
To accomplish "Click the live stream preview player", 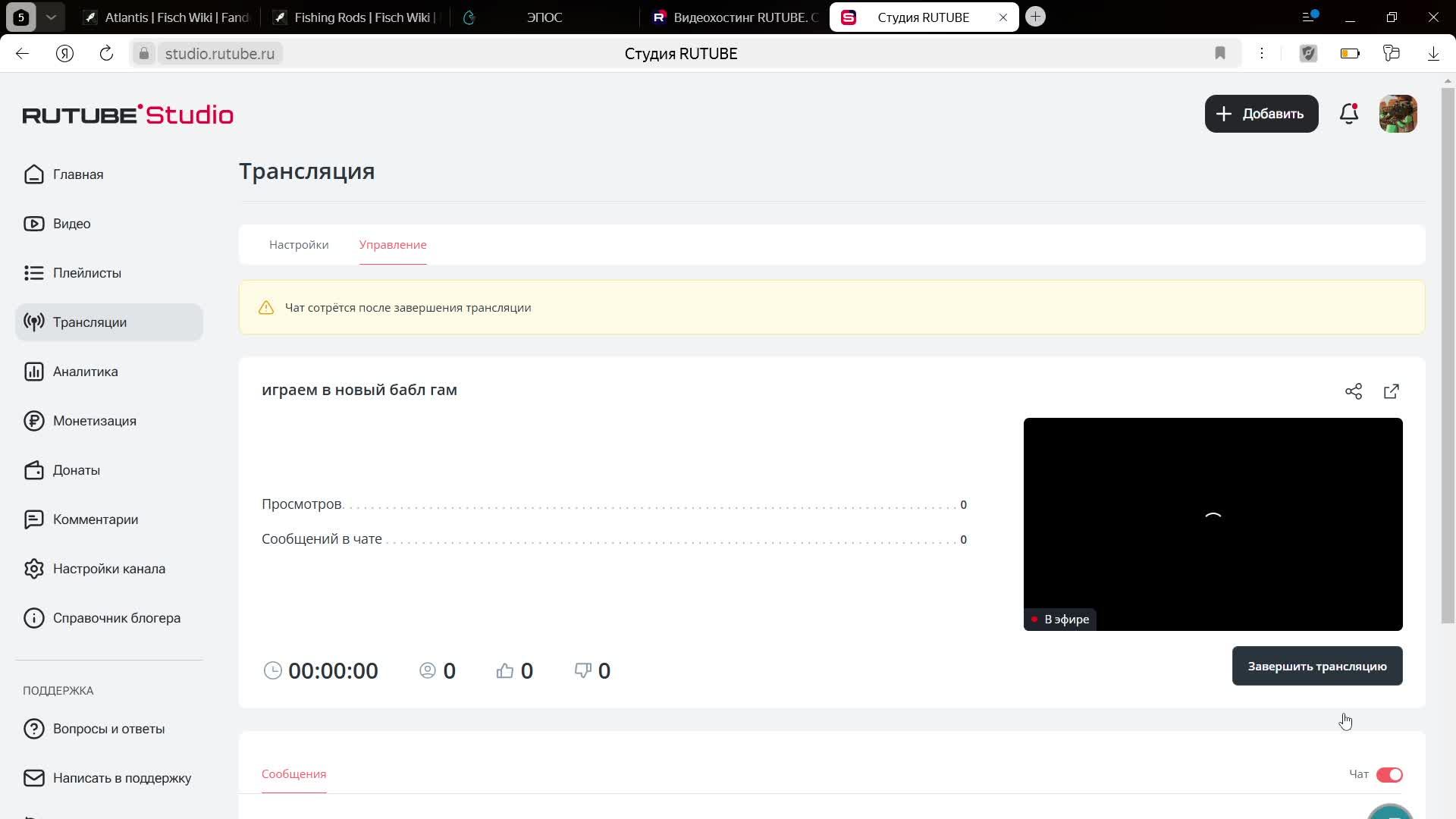I will (x=1213, y=523).
